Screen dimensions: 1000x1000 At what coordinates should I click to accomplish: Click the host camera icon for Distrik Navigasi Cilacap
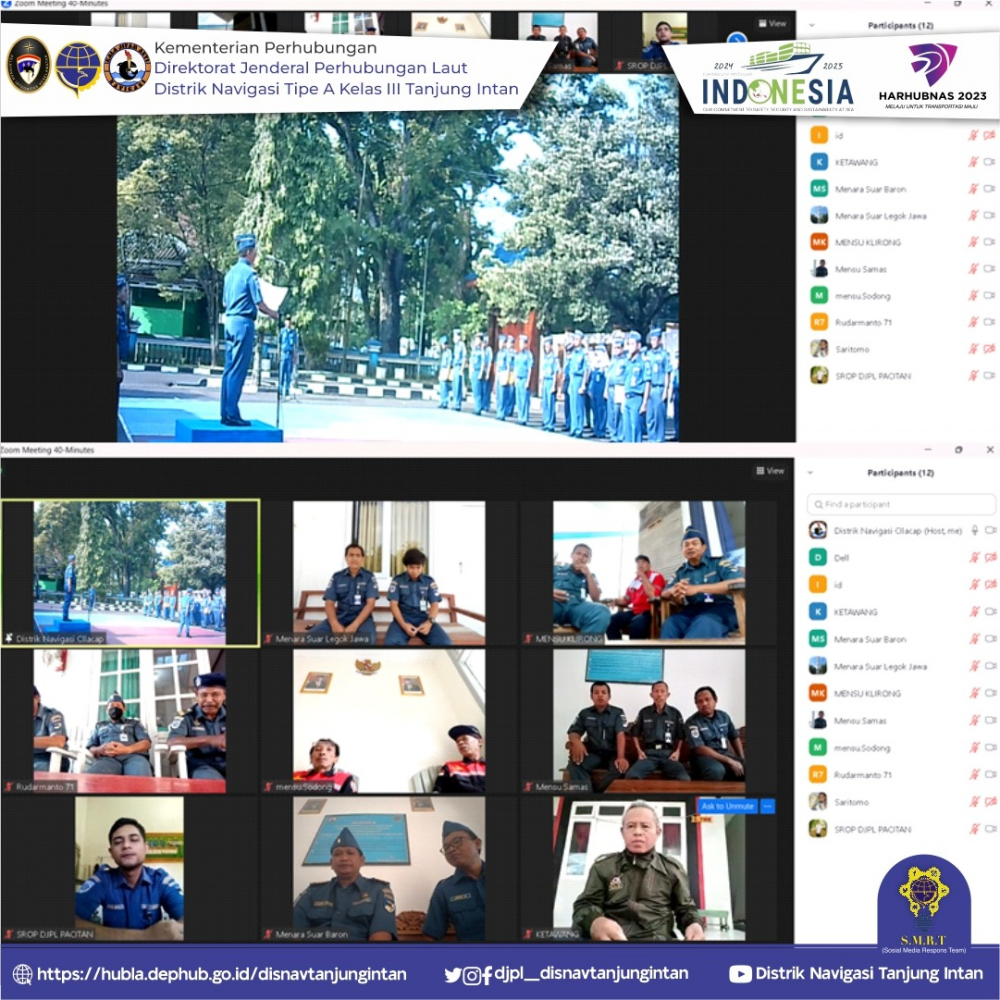pyautogui.click(x=990, y=530)
